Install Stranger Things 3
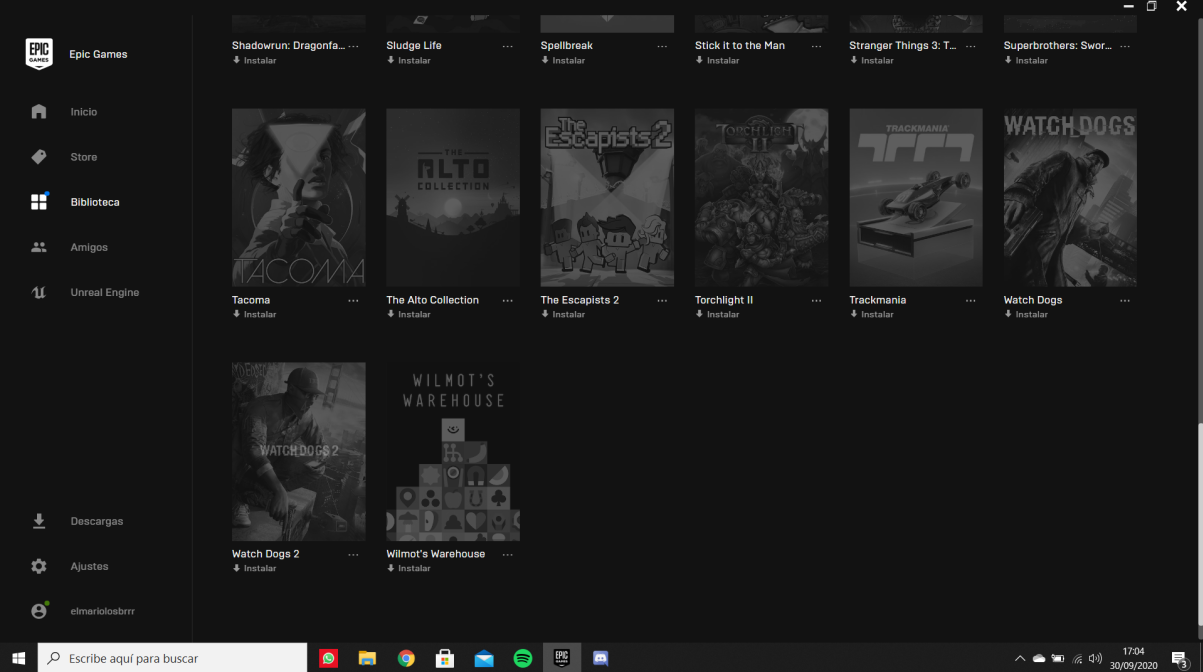The width and height of the screenshot is (1203, 672). [x=871, y=60]
